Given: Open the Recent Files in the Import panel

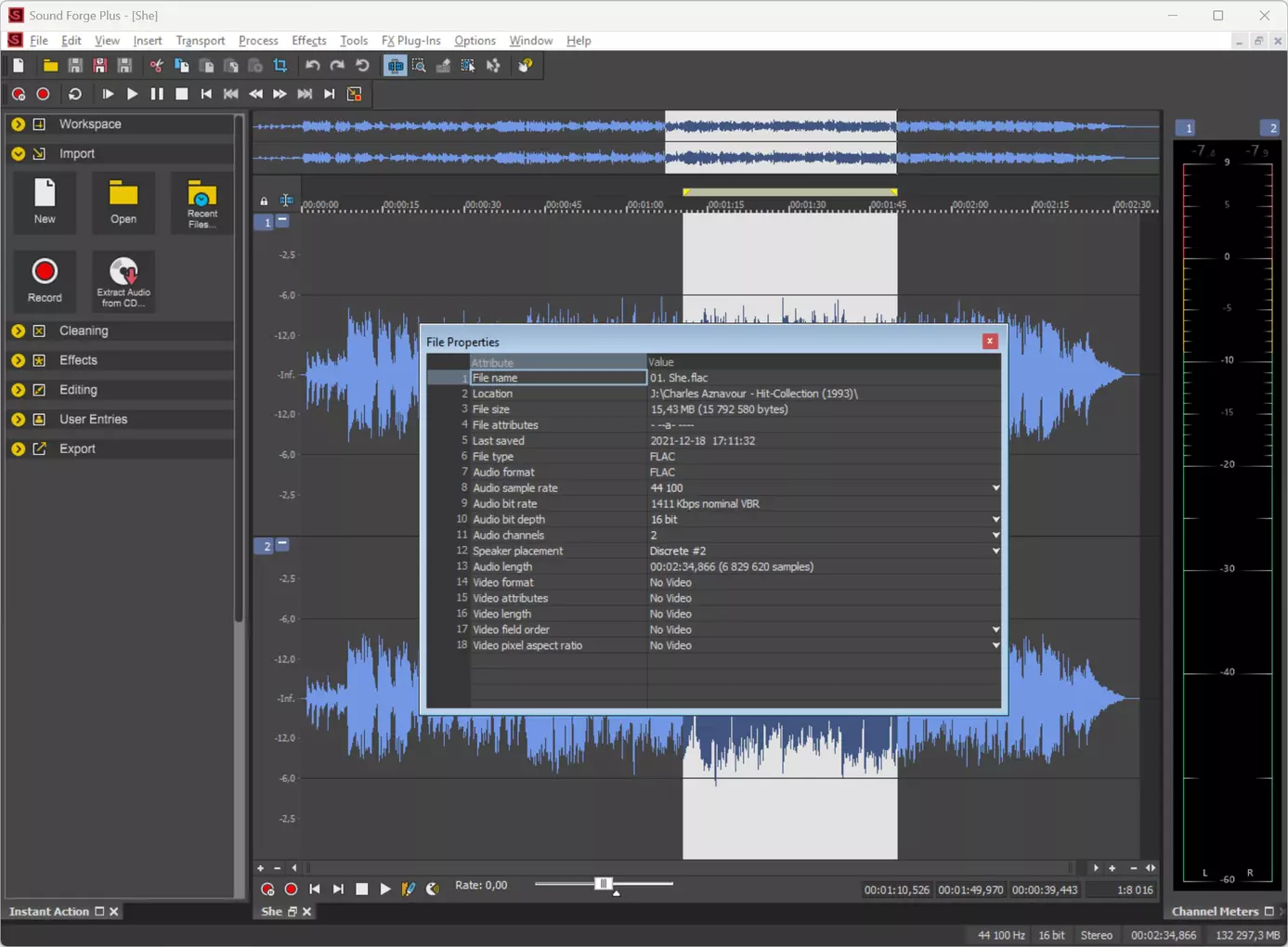Looking at the screenshot, I should (202, 201).
